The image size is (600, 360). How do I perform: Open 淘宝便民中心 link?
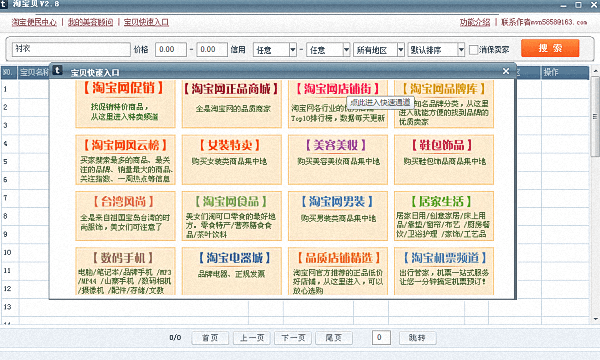pos(34,22)
